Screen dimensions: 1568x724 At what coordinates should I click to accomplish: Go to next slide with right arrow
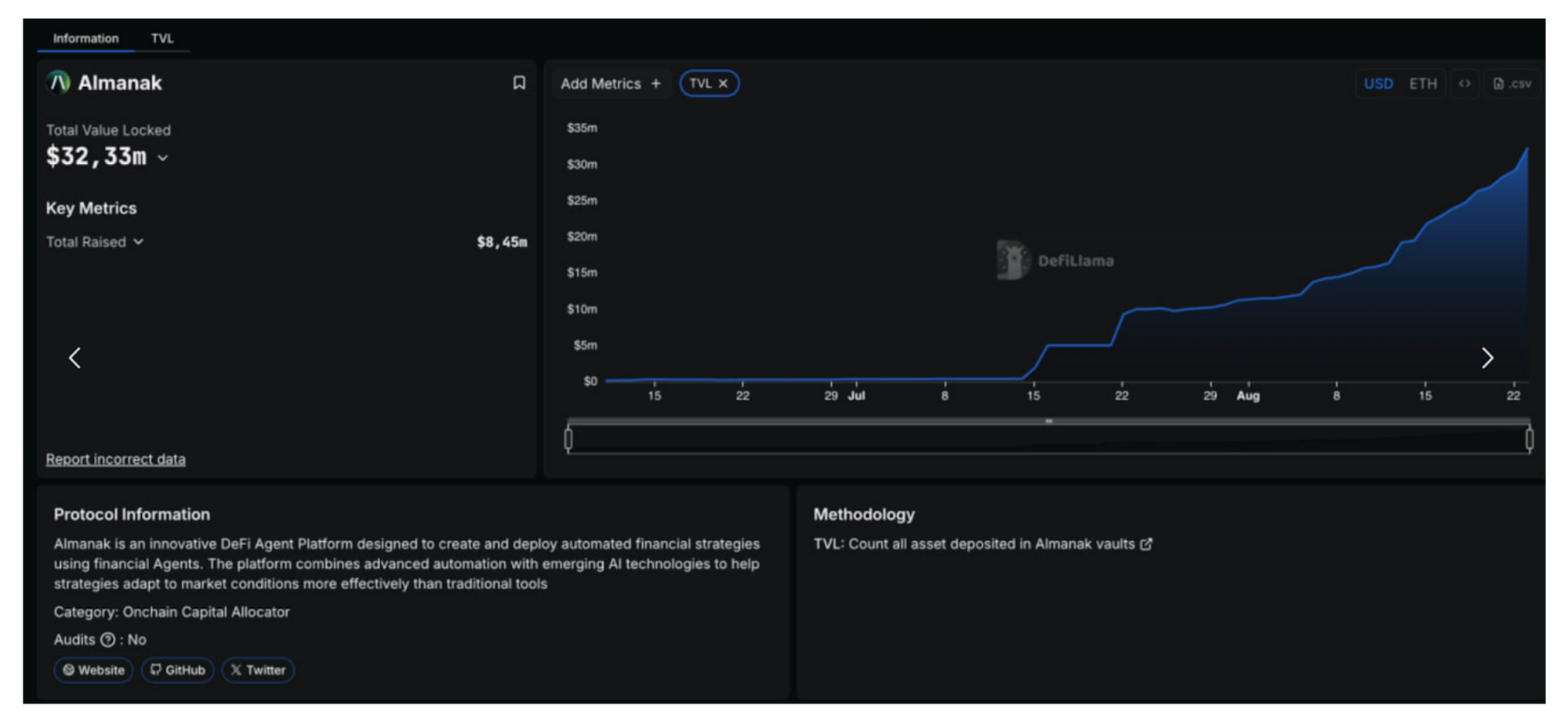[x=1486, y=358]
